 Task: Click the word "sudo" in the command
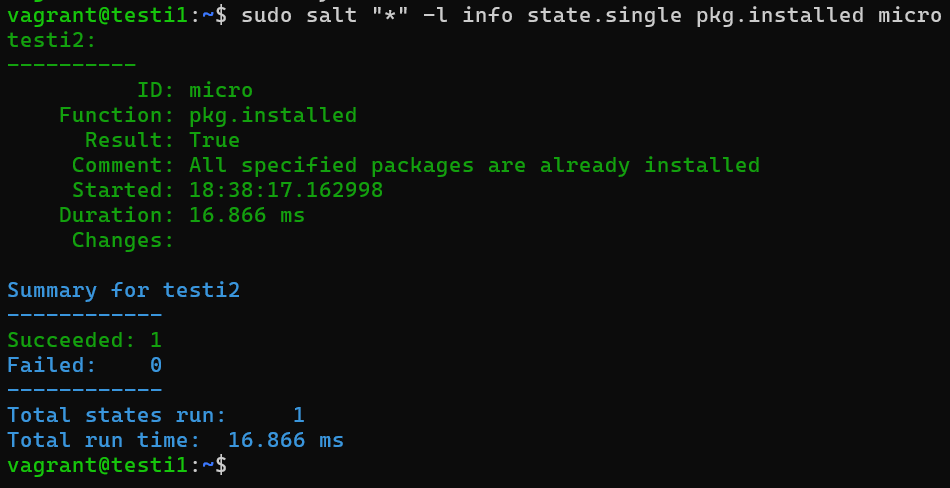coord(267,15)
